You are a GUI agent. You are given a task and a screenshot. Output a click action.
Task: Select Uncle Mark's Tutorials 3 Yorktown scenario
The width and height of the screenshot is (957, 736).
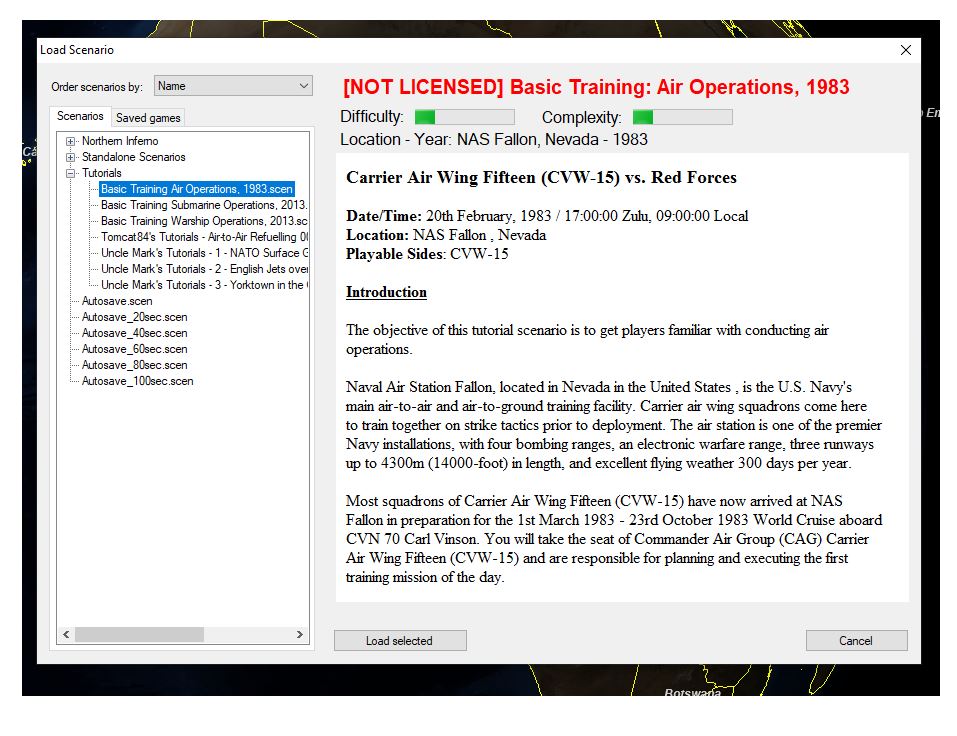(204, 284)
